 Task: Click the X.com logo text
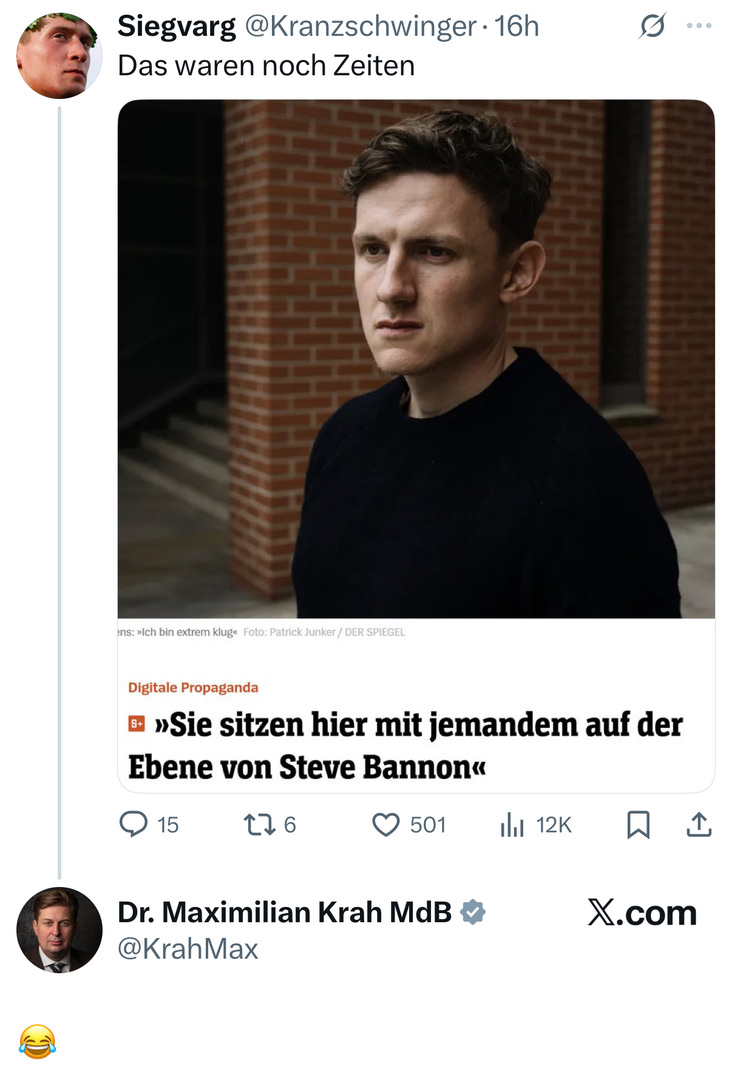[x=642, y=912]
